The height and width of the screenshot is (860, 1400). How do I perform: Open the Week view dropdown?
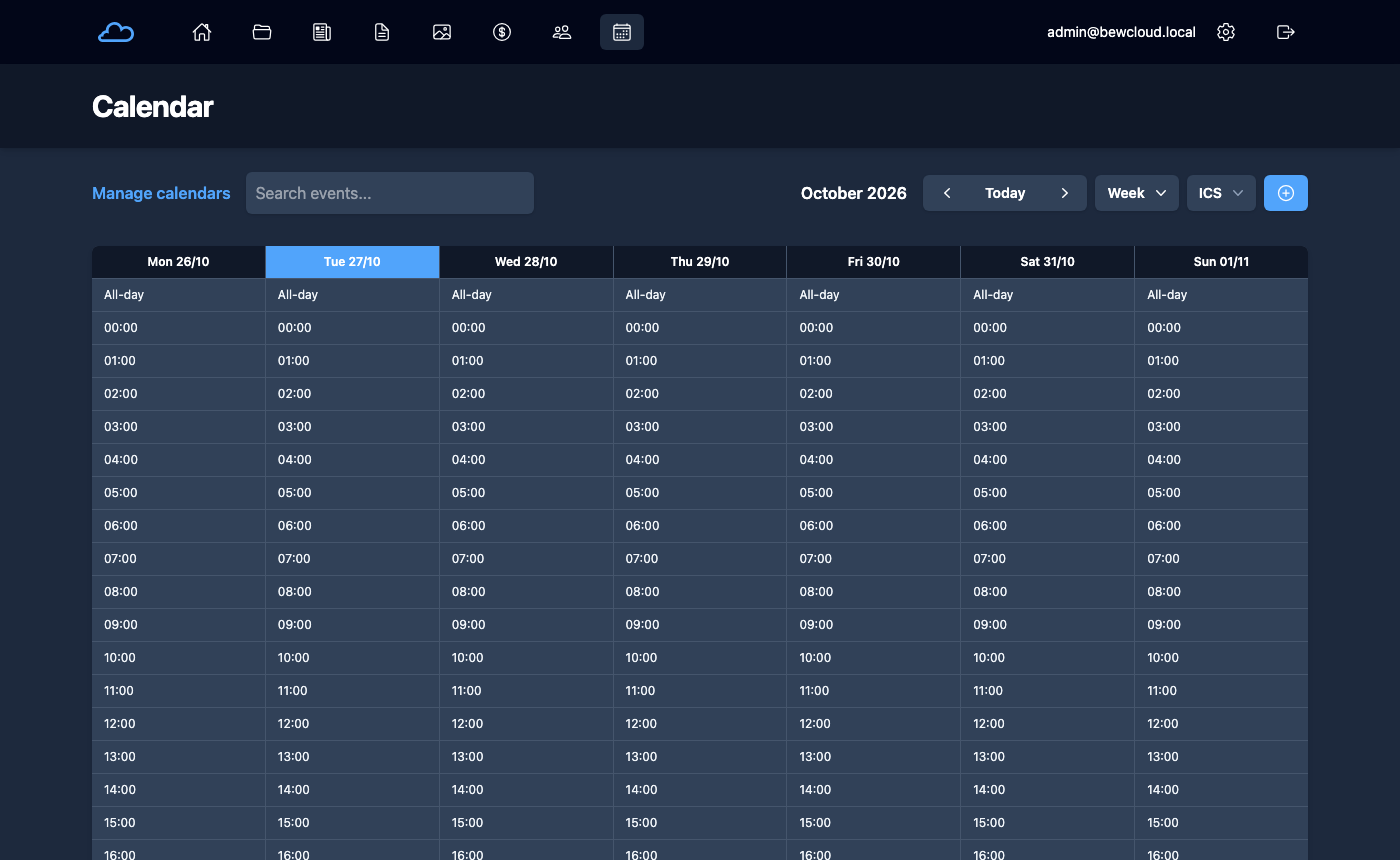click(1137, 193)
